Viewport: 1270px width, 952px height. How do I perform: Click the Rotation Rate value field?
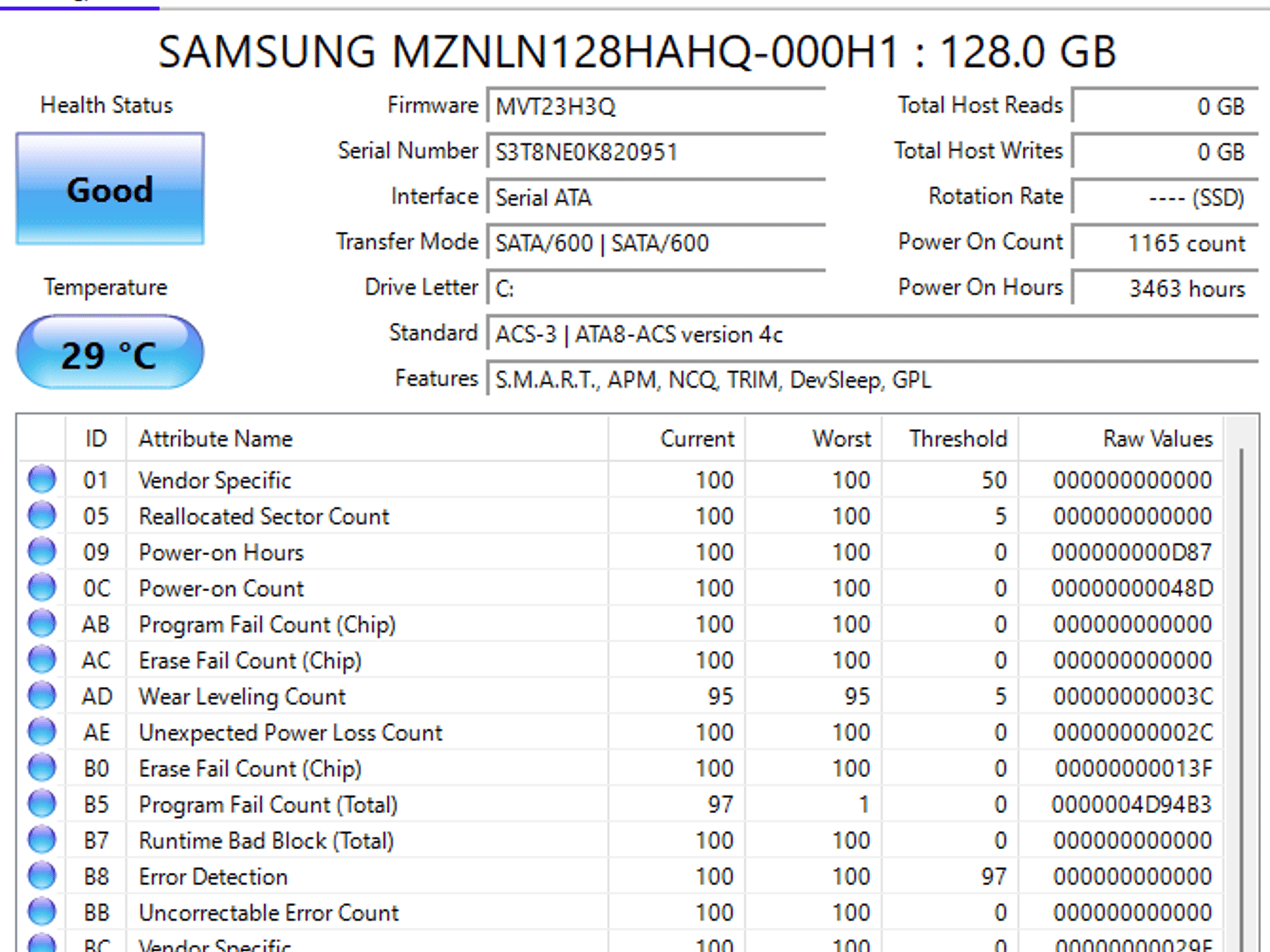tap(1165, 197)
